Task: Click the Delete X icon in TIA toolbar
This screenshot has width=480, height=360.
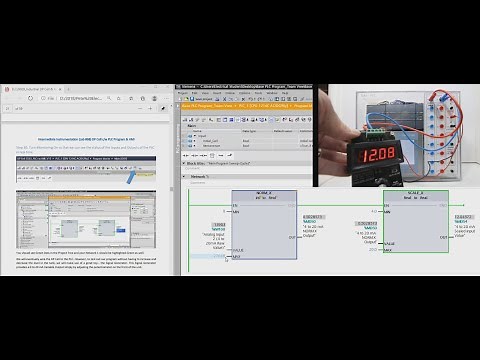Action: click(x=243, y=99)
